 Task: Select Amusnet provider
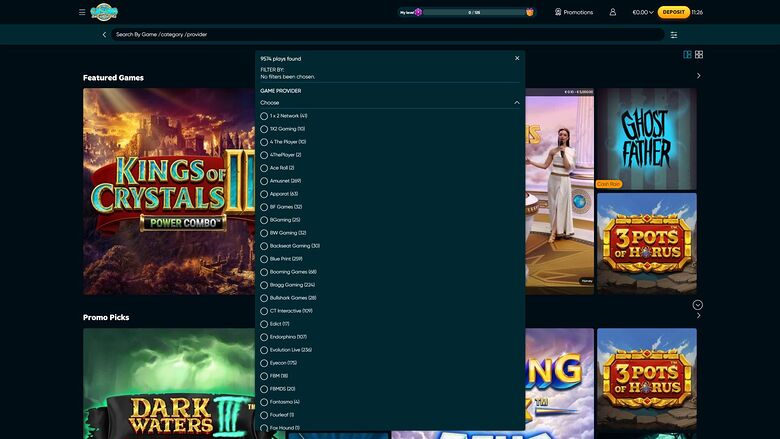(x=281, y=181)
